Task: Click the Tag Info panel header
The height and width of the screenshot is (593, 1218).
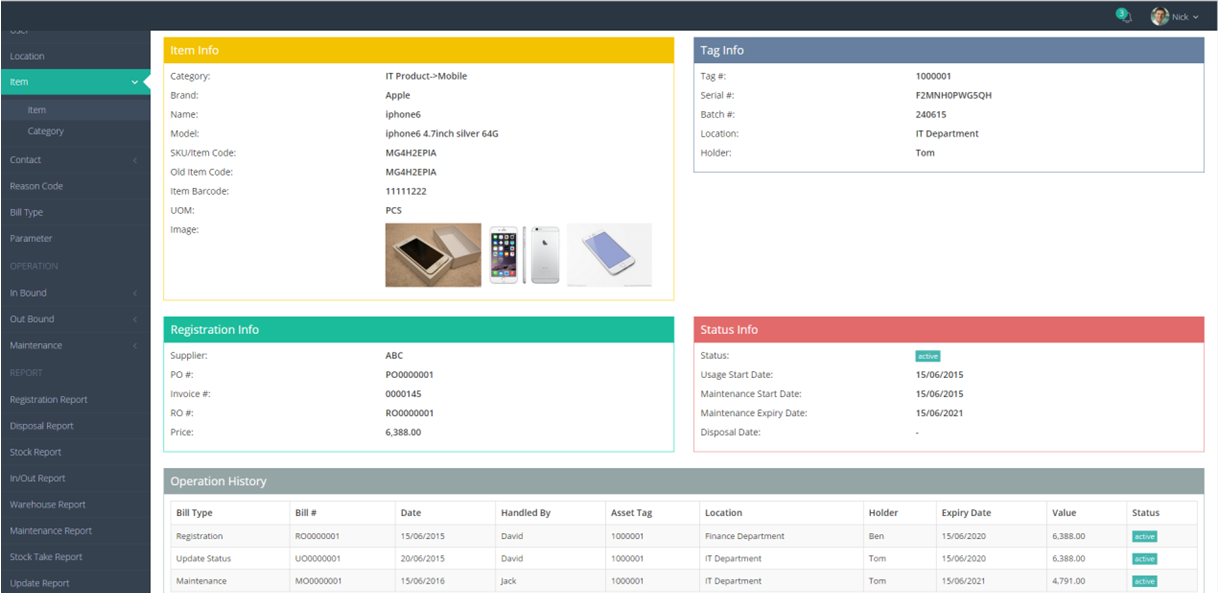Action: 949,50
